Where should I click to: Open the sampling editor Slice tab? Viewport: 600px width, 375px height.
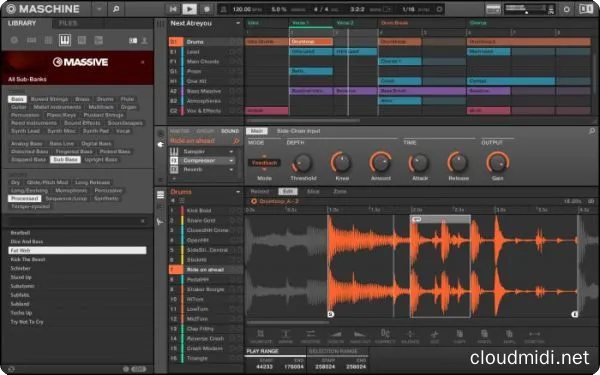313,191
